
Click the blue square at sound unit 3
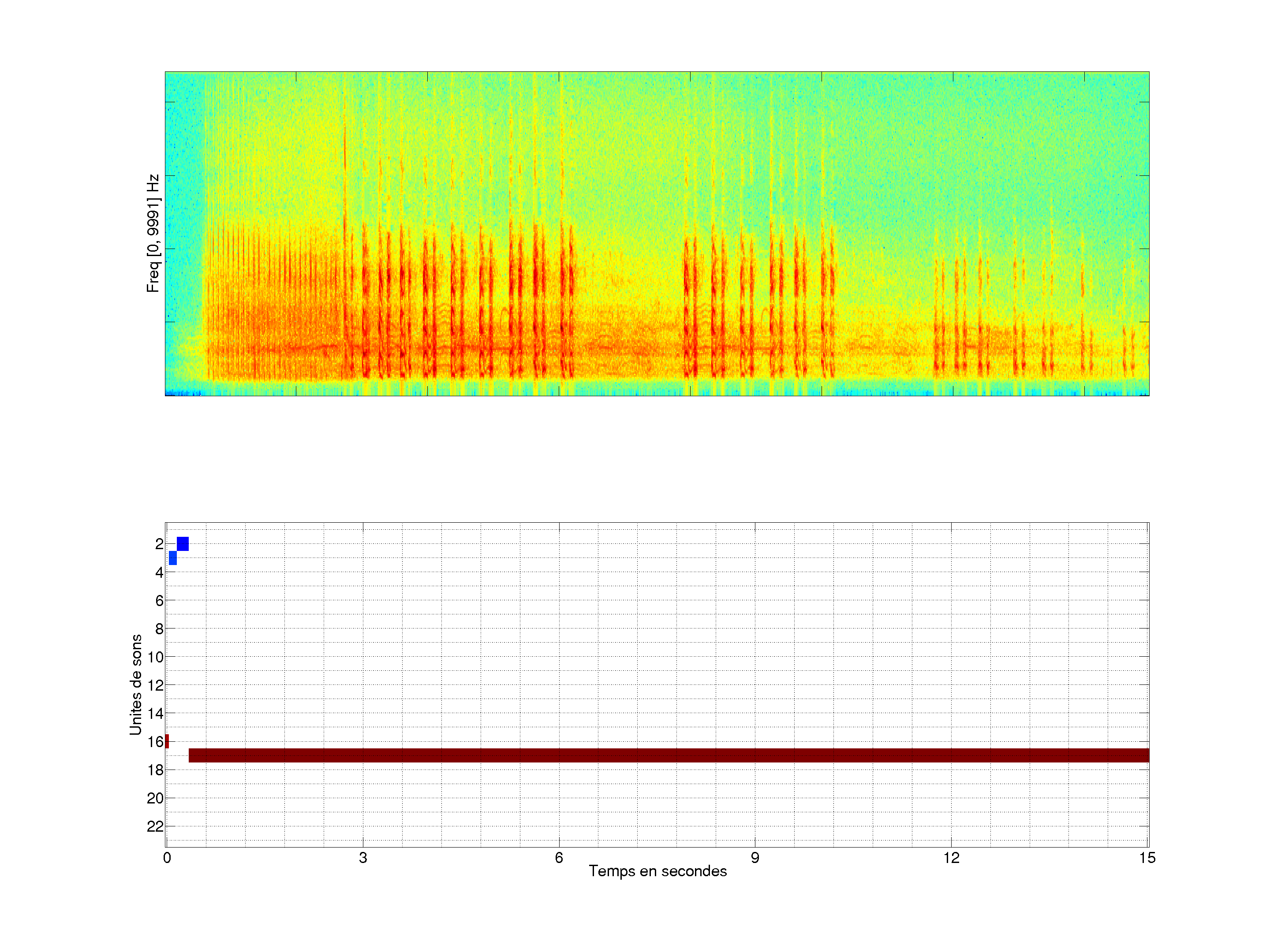173,558
